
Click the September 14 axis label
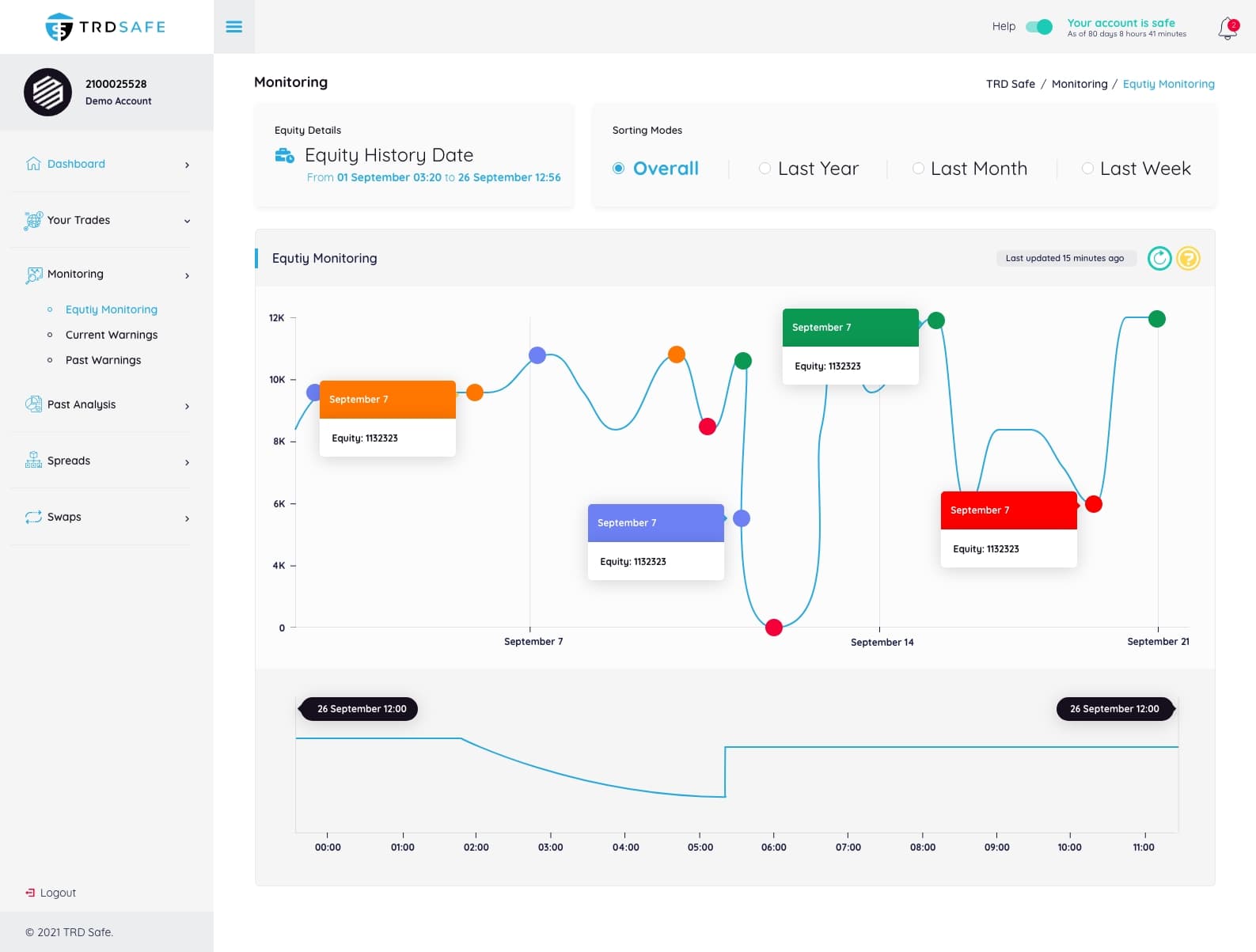882,643
